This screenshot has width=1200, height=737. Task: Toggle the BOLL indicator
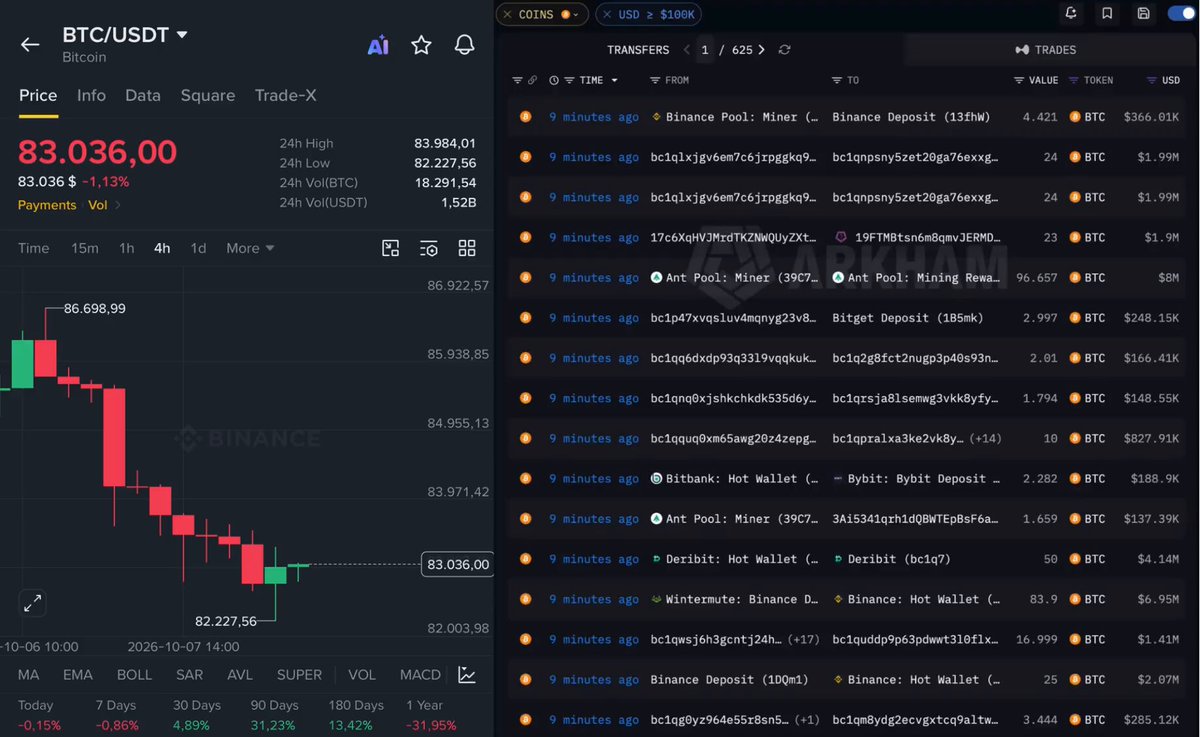click(x=134, y=675)
